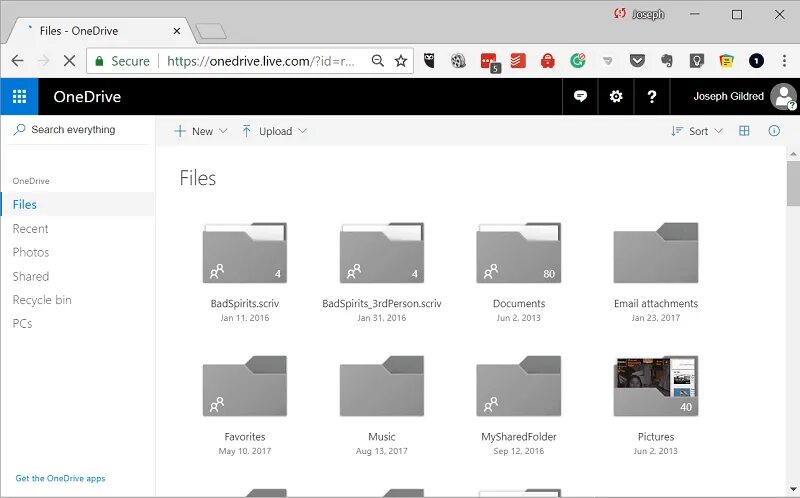Switch to the tiles view icon

tap(744, 131)
